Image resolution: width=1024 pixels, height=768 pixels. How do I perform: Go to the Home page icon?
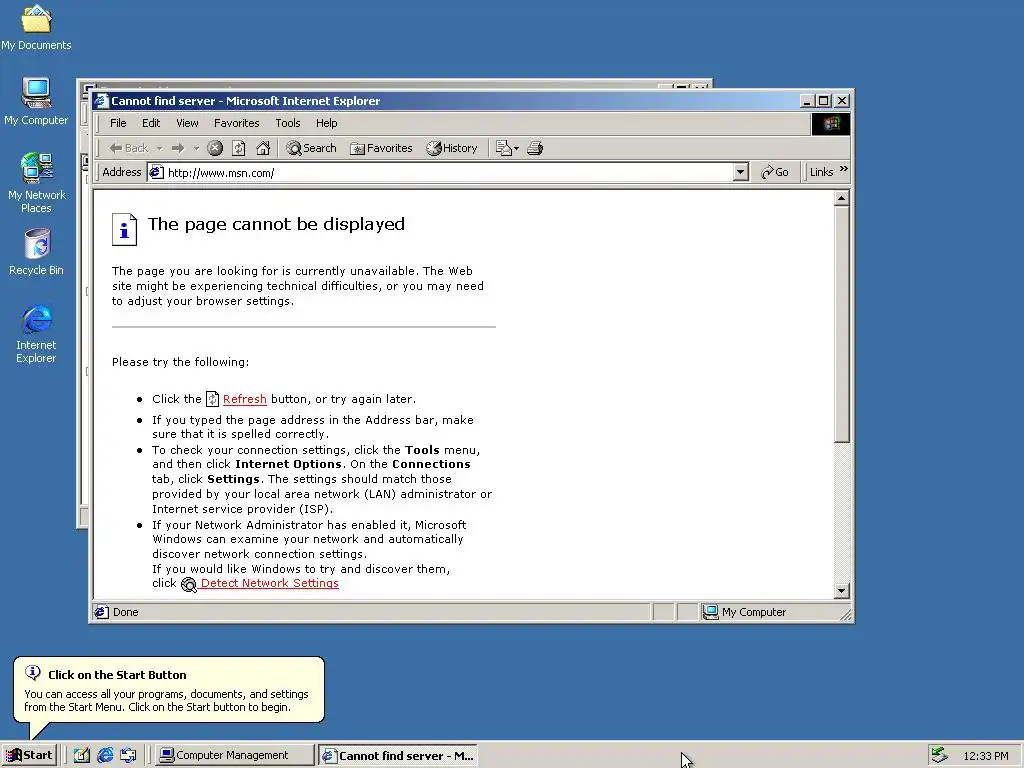tap(263, 148)
